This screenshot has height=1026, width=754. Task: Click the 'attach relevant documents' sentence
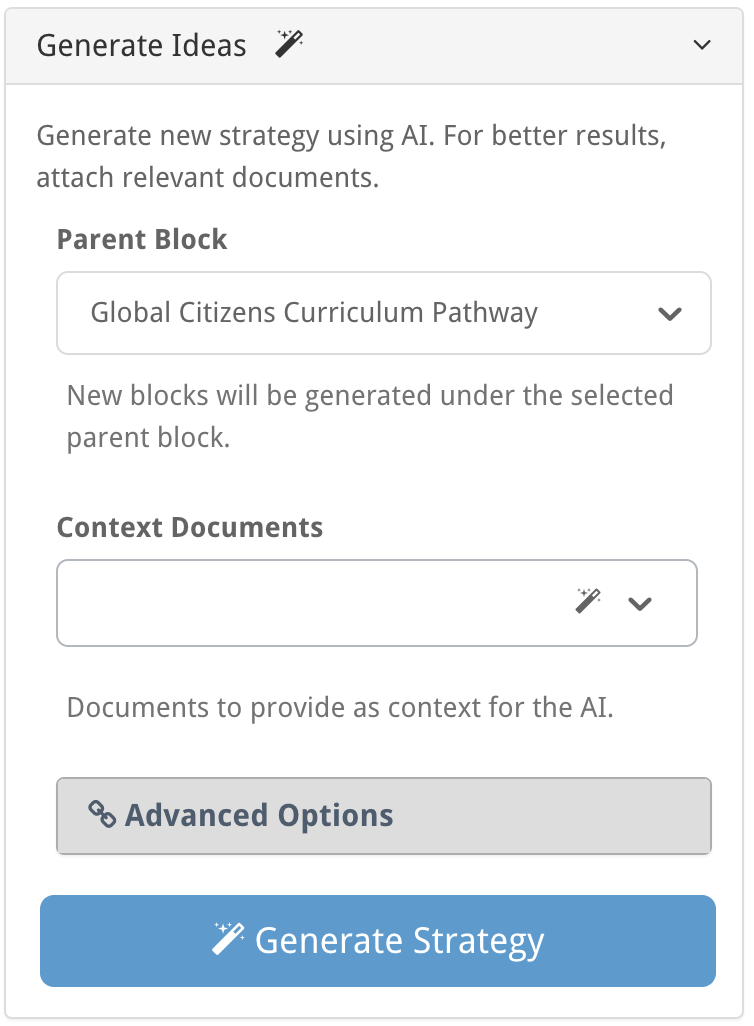click(207, 177)
